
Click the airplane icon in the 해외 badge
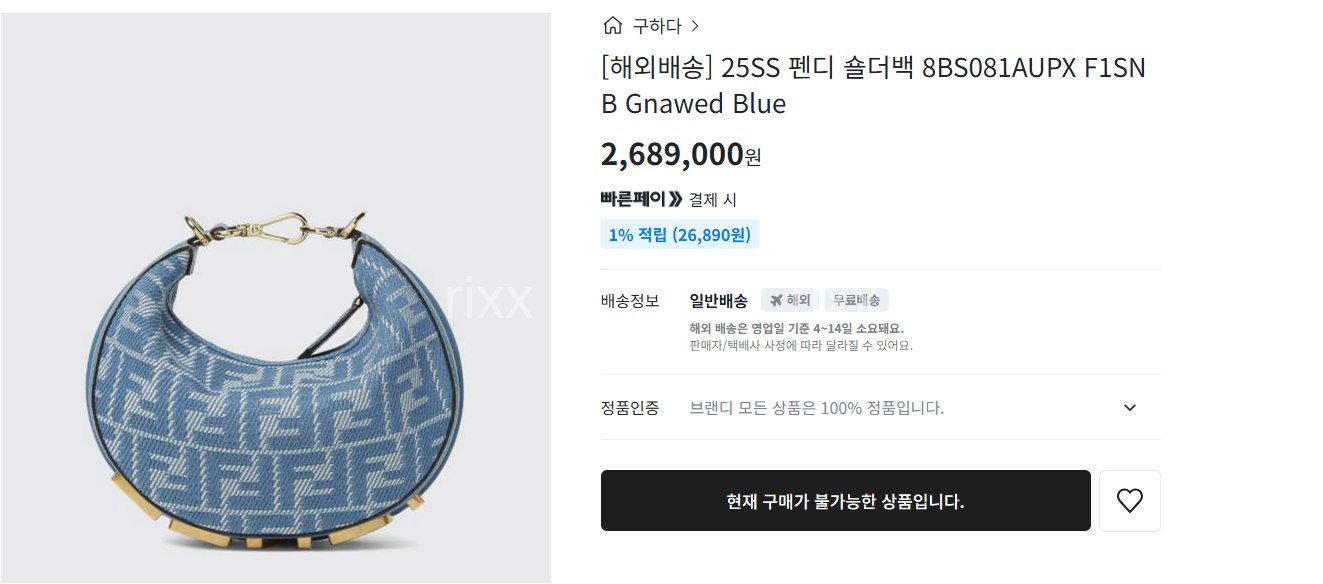point(775,300)
